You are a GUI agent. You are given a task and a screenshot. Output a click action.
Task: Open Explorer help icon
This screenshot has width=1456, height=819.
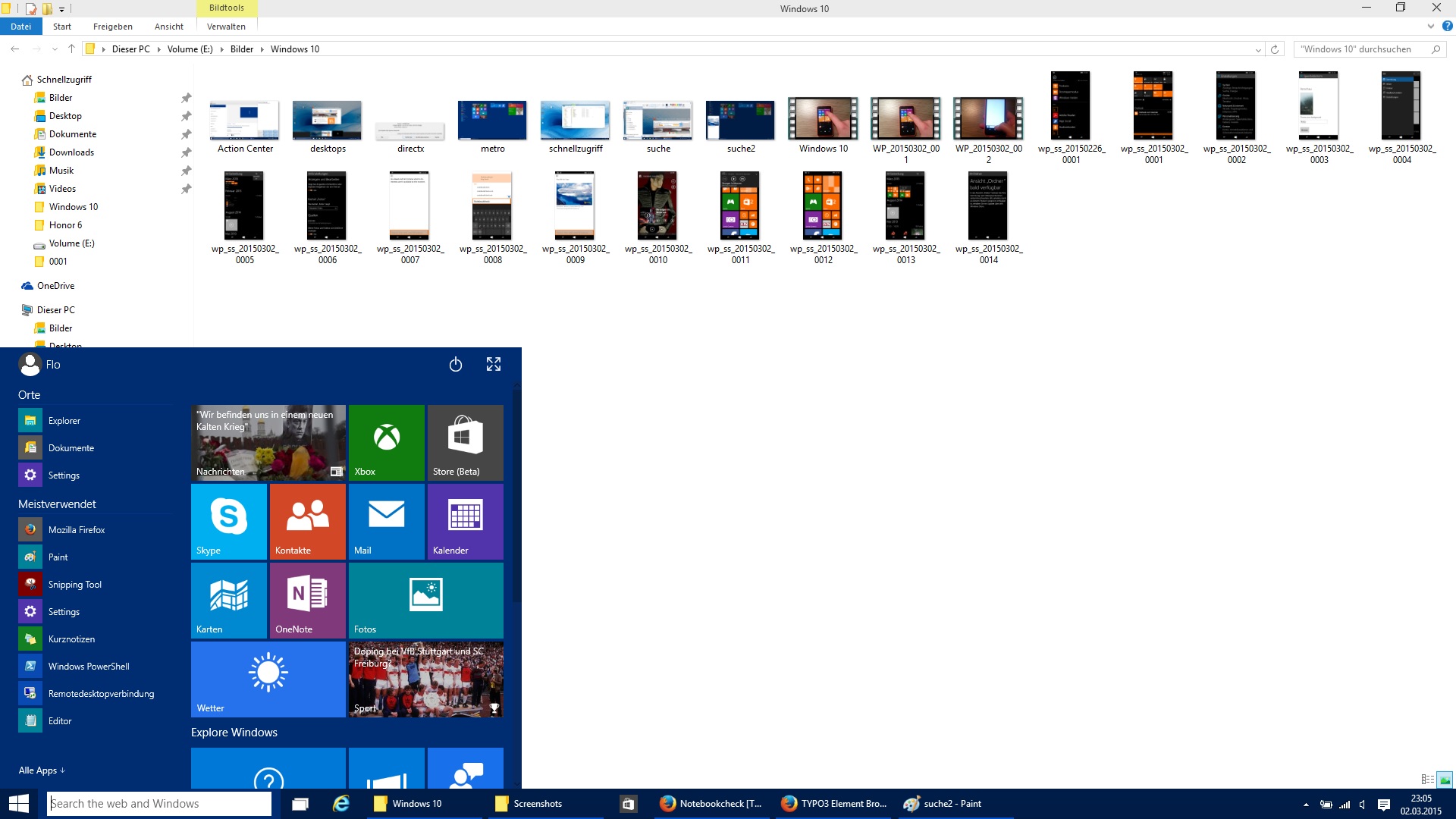point(1448,27)
